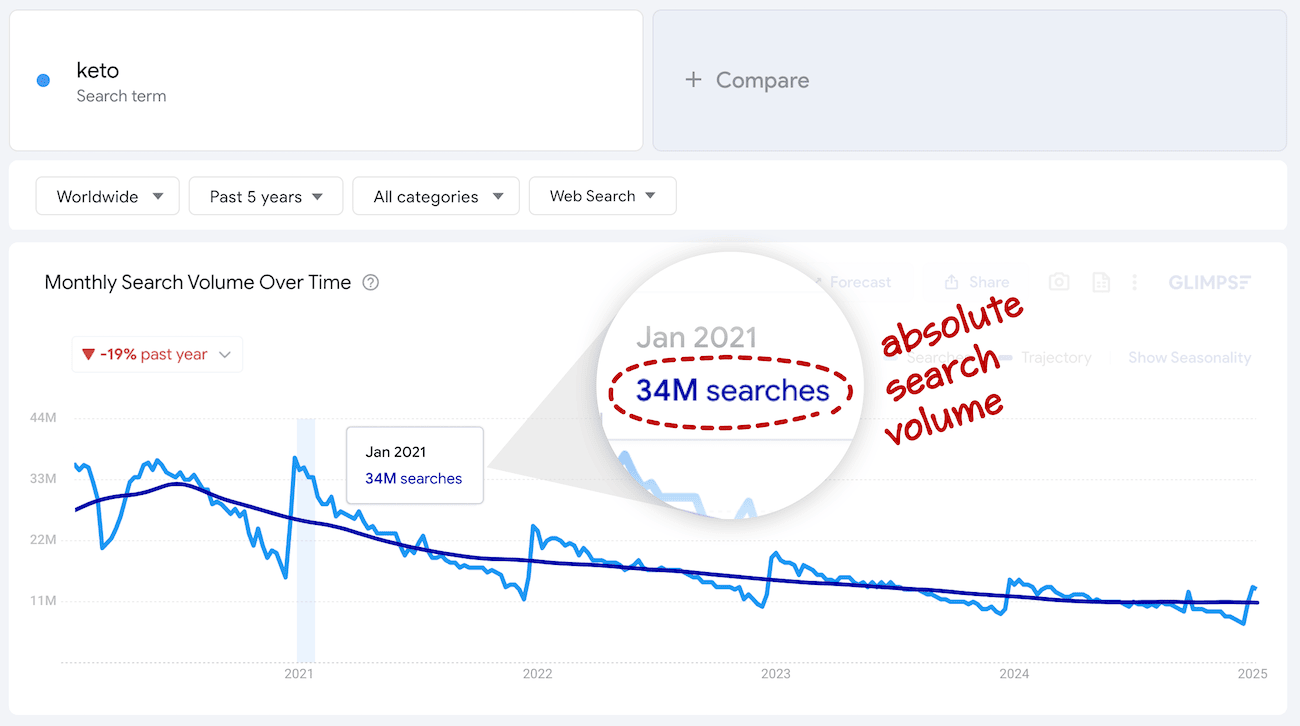Export data with the spreadsheet file icon
The width and height of the screenshot is (1300, 726).
click(1101, 282)
